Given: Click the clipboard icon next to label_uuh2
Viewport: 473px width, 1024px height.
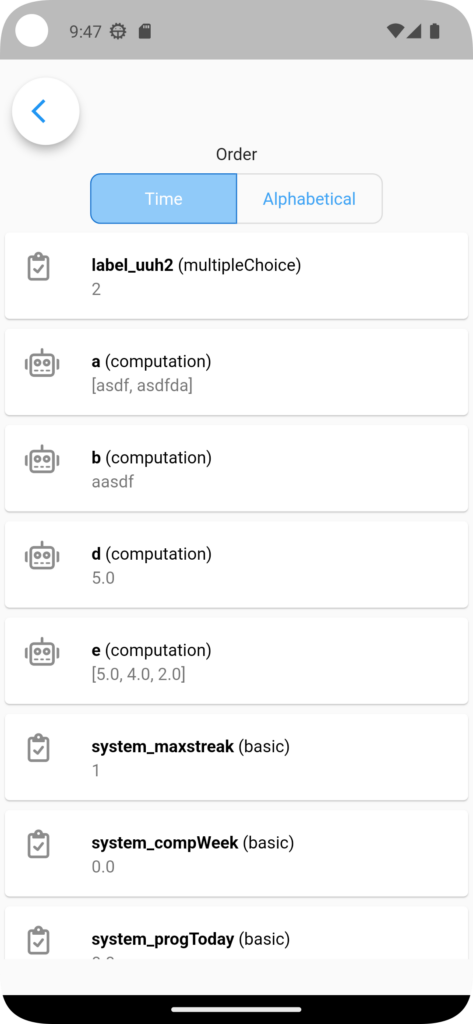Looking at the screenshot, I should click(x=39, y=267).
